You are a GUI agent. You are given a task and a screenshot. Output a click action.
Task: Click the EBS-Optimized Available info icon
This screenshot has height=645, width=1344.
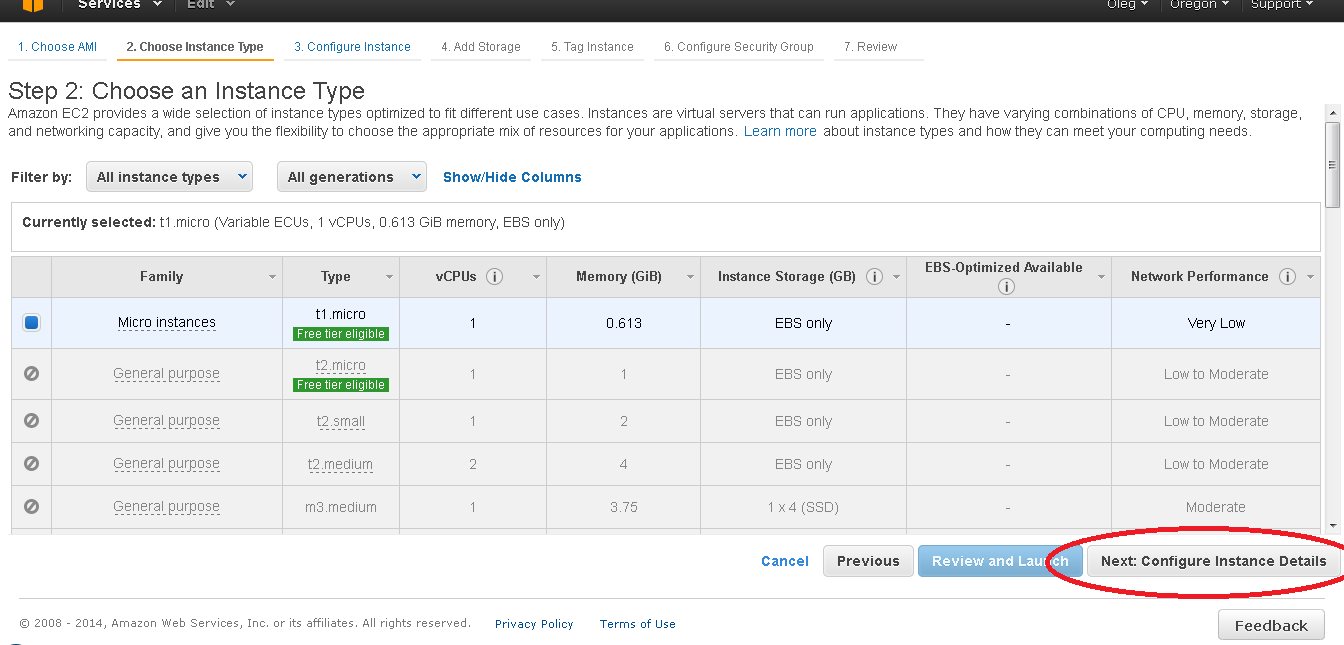pyautogui.click(x=1007, y=286)
